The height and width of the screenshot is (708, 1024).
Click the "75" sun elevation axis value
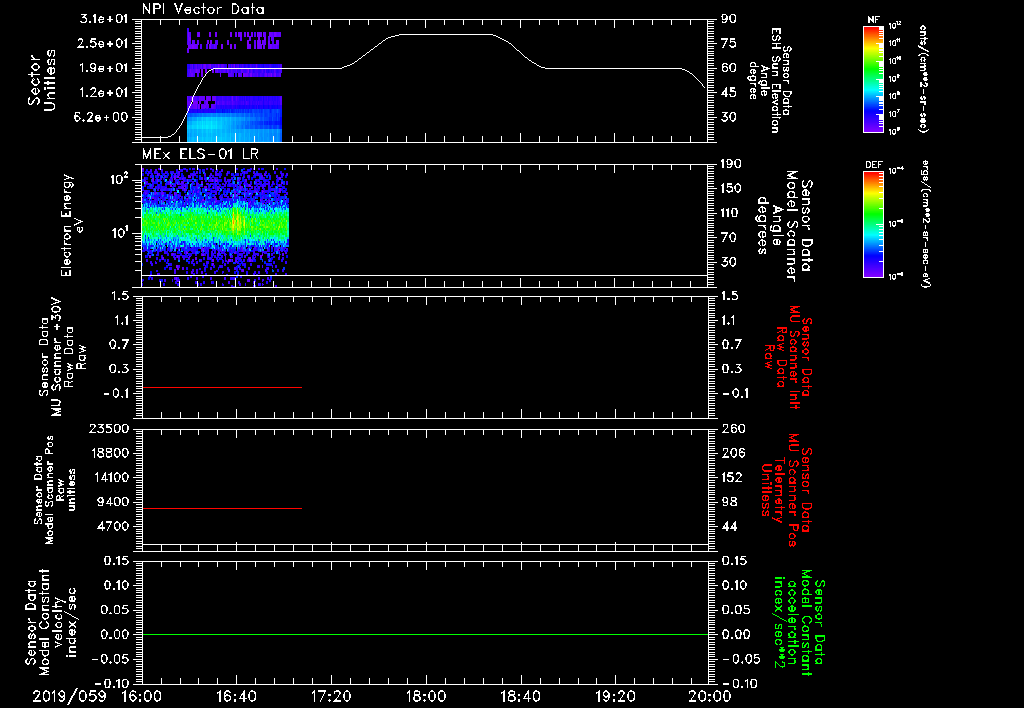729,43
